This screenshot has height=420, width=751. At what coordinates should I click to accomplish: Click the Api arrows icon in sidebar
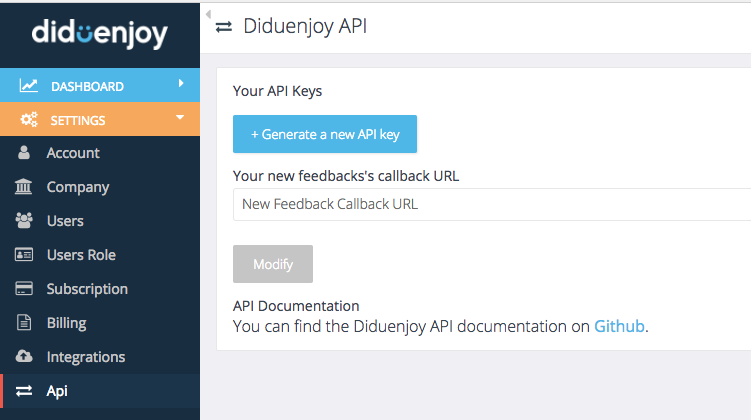(x=24, y=391)
